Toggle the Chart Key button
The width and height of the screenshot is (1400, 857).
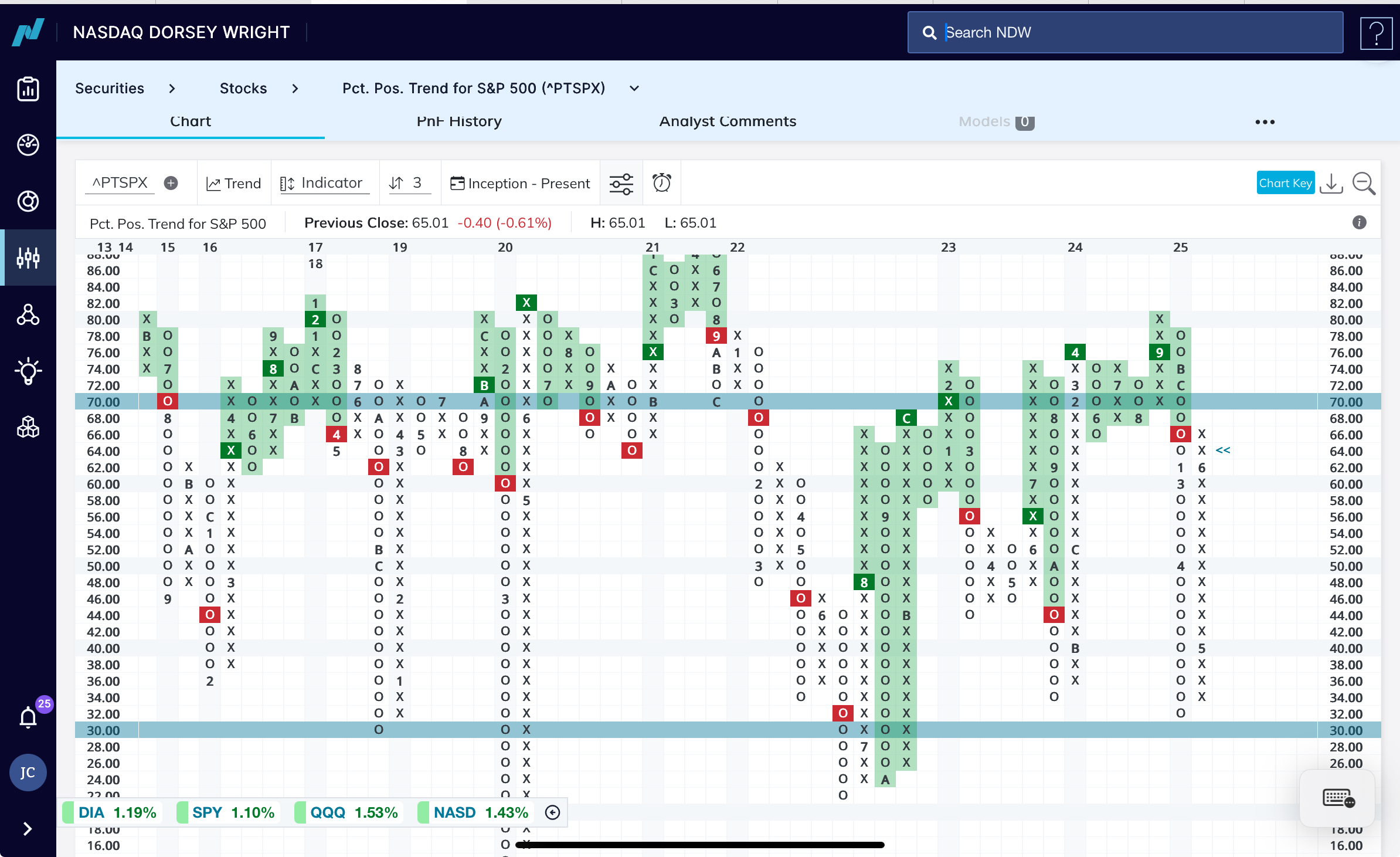pyautogui.click(x=1285, y=183)
